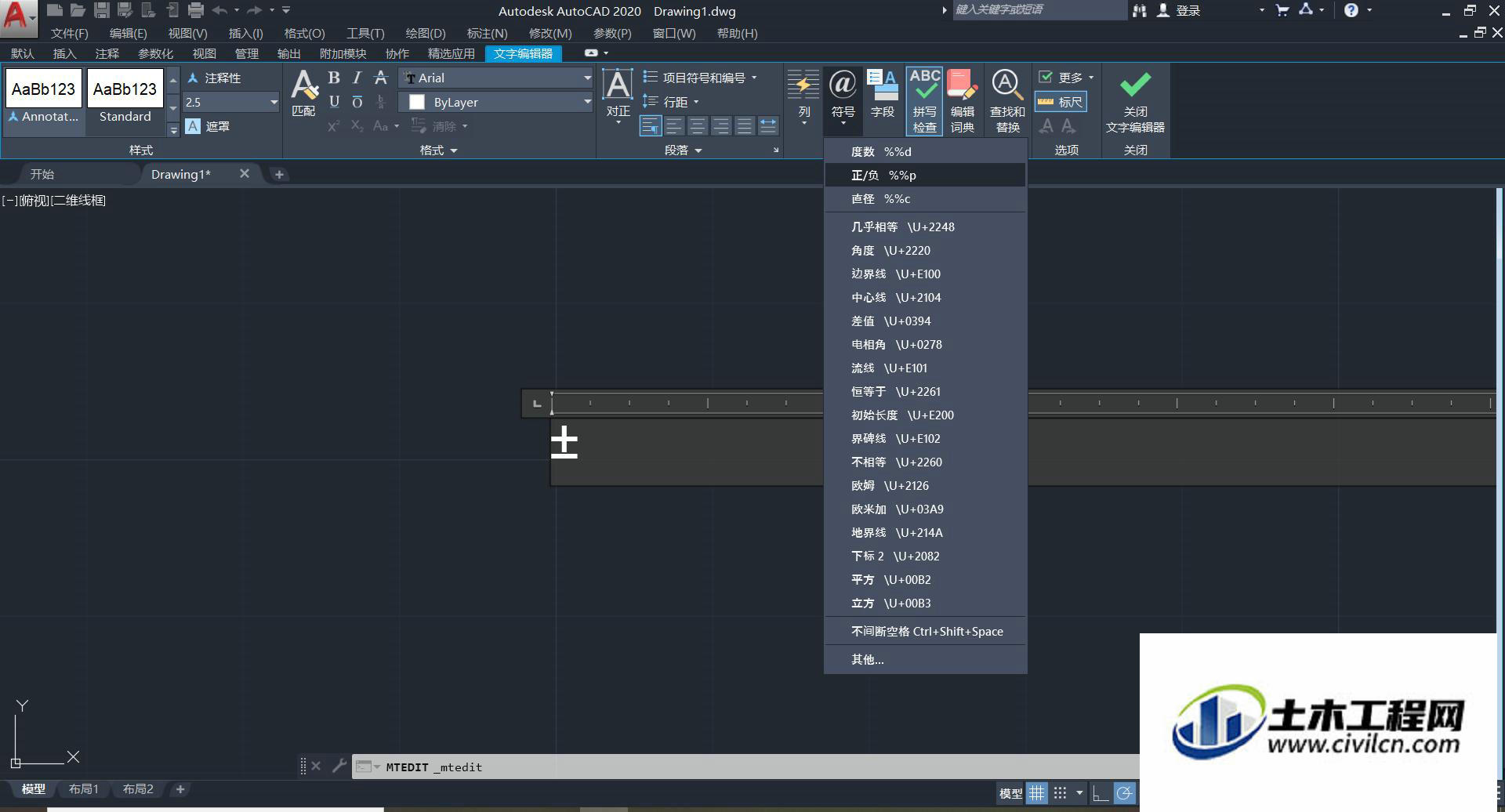This screenshot has width=1505, height=812.
Task: Switch to the Annotate (注释) ribbon tab
Action: pos(107,53)
